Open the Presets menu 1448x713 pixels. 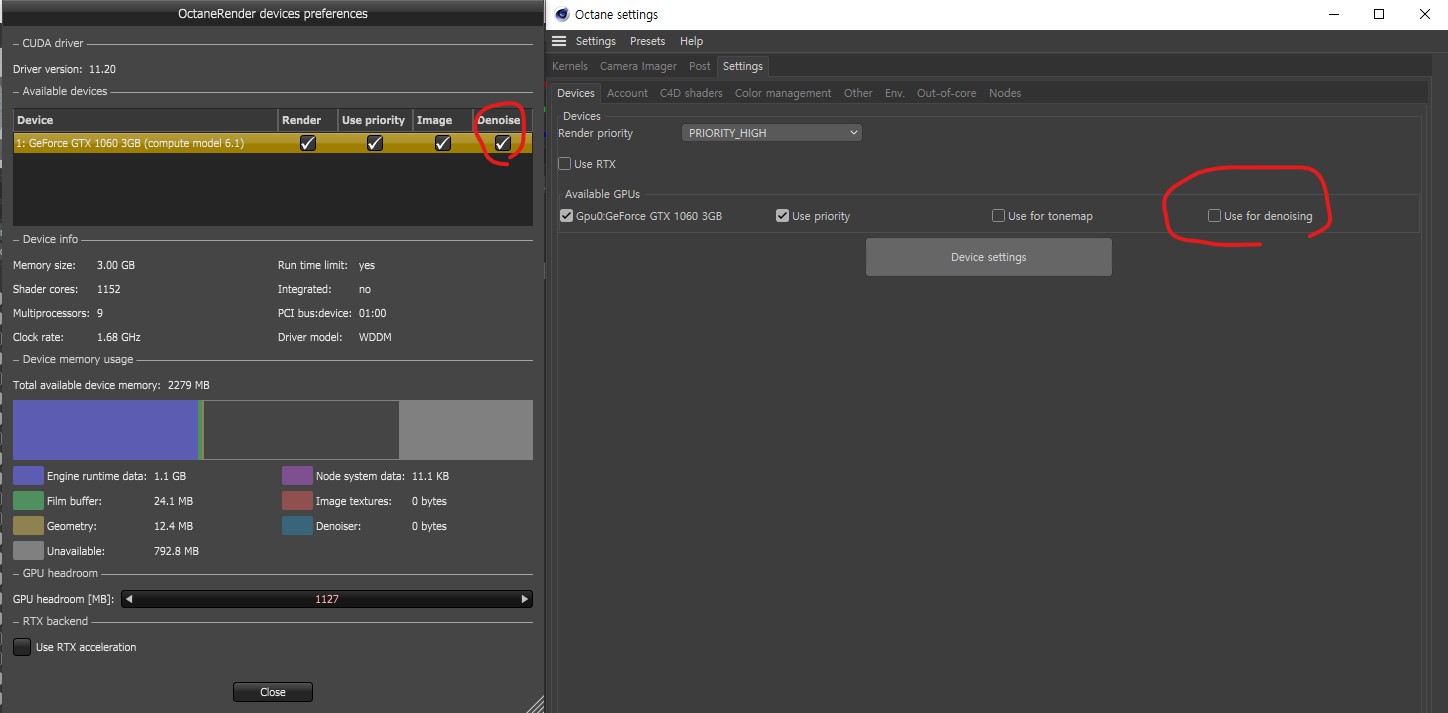[647, 41]
